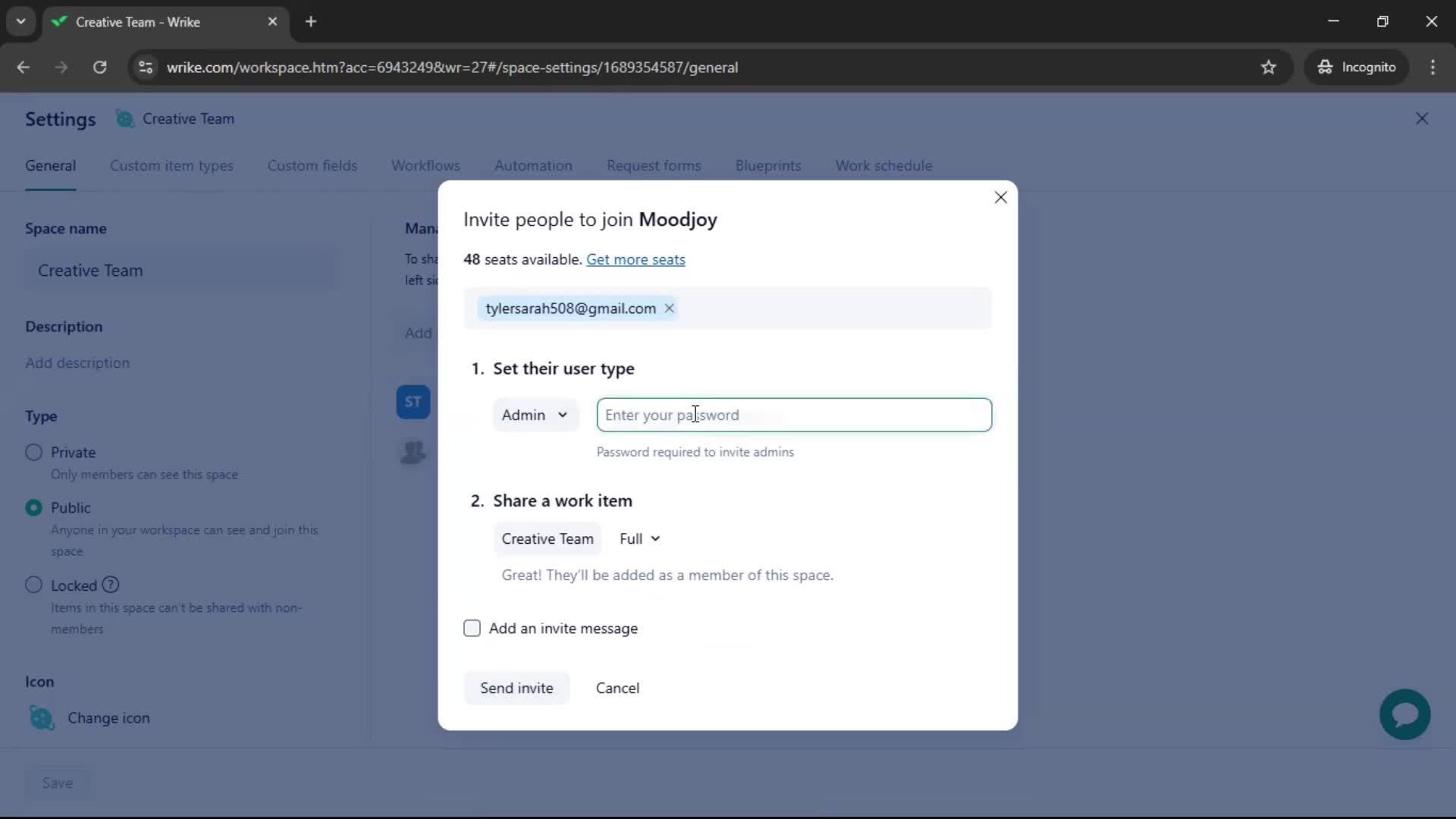Go back in browser history
Image resolution: width=1456 pixels, height=819 pixels.
pyautogui.click(x=24, y=67)
